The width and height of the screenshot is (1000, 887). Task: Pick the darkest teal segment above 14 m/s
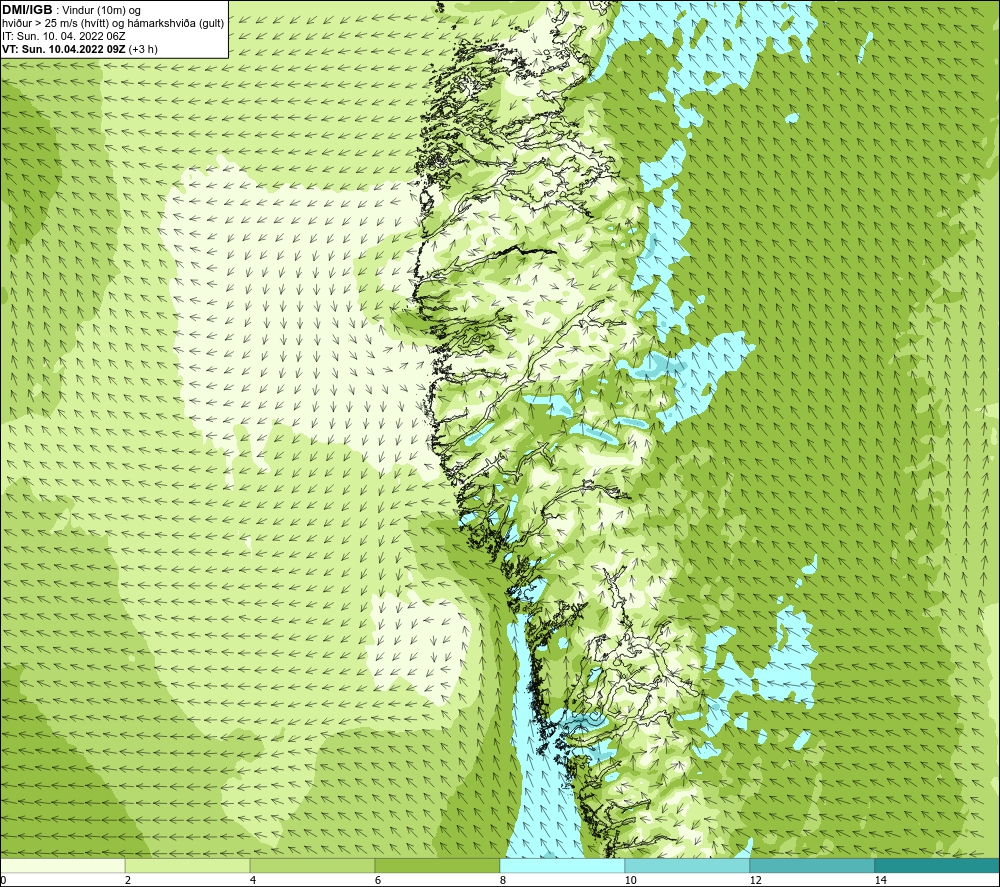pyautogui.click(x=938, y=866)
